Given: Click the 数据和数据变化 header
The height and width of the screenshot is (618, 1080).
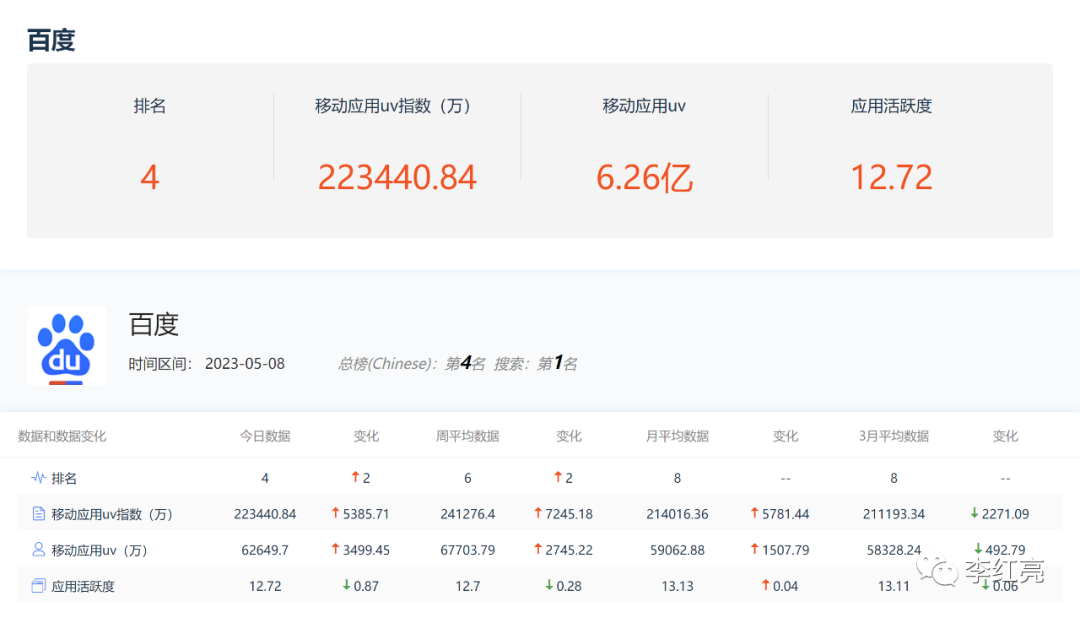Looking at the screenshot, I should click(x=62, y=436).
